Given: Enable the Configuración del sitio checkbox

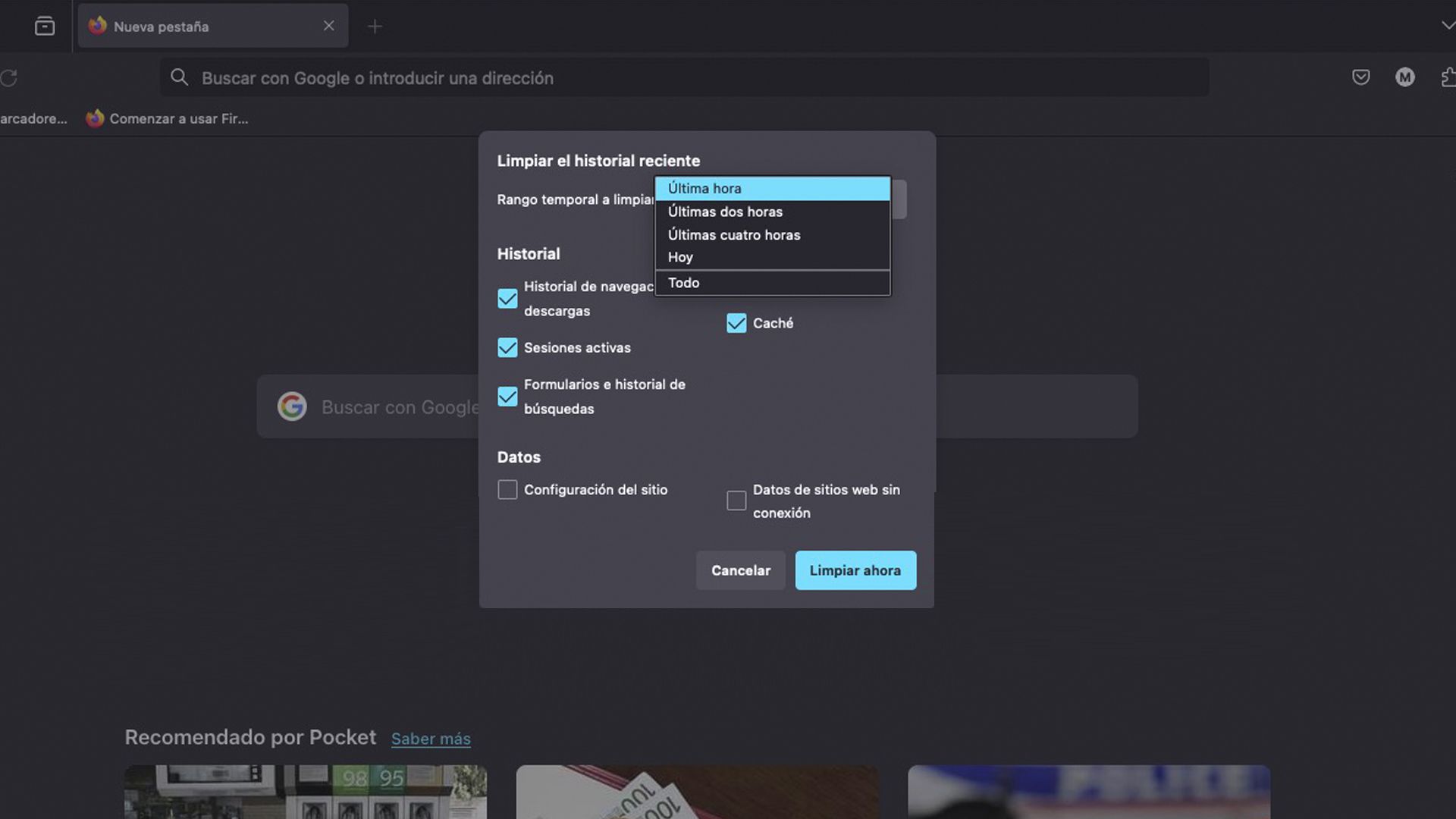Looking at the screenshot, I should point(507,489).
